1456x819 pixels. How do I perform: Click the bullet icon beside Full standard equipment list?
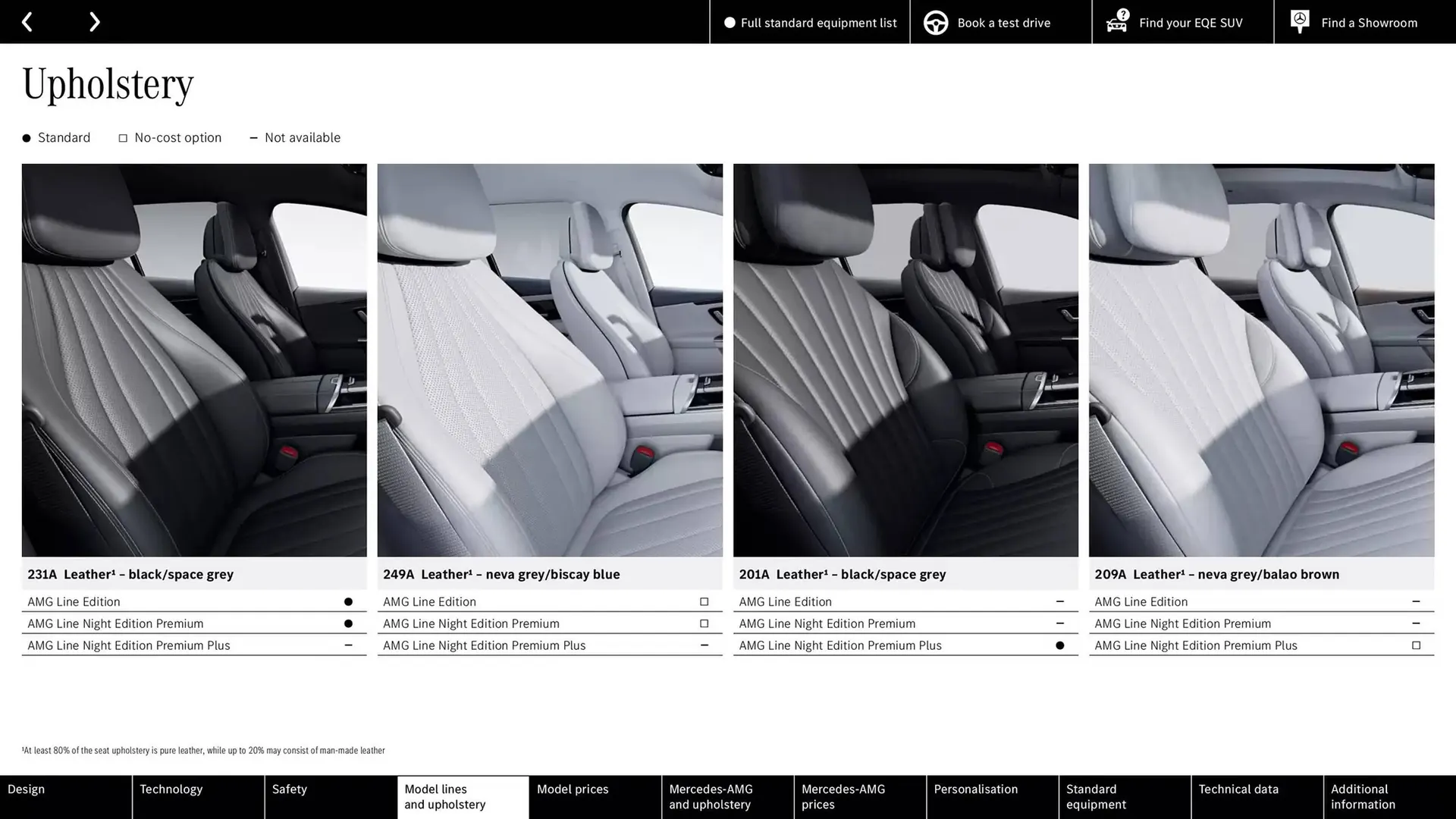[x=730, y=23]
